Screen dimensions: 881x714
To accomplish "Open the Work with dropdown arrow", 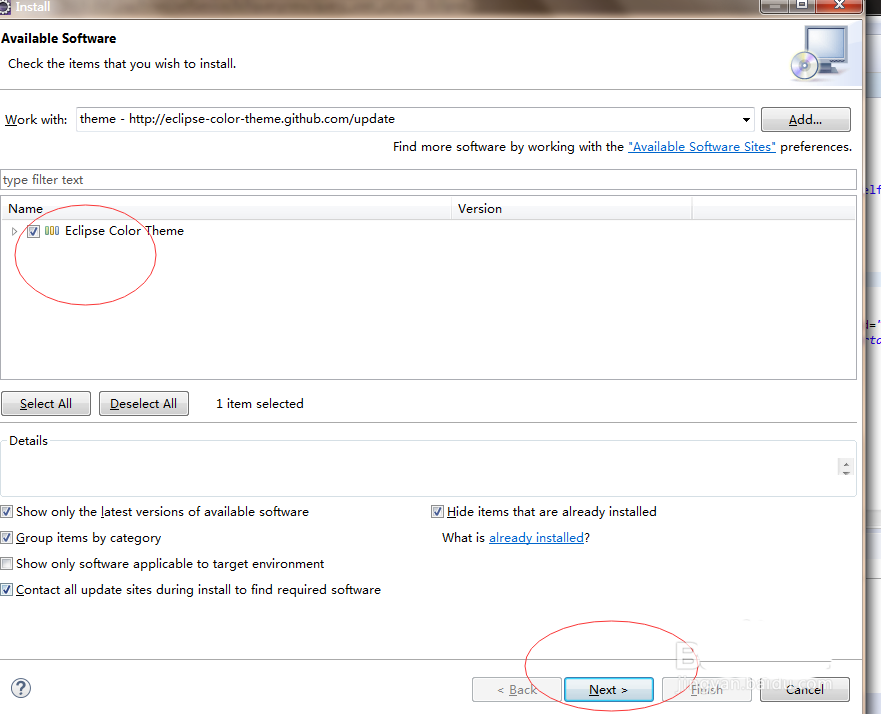I will 746,120.
